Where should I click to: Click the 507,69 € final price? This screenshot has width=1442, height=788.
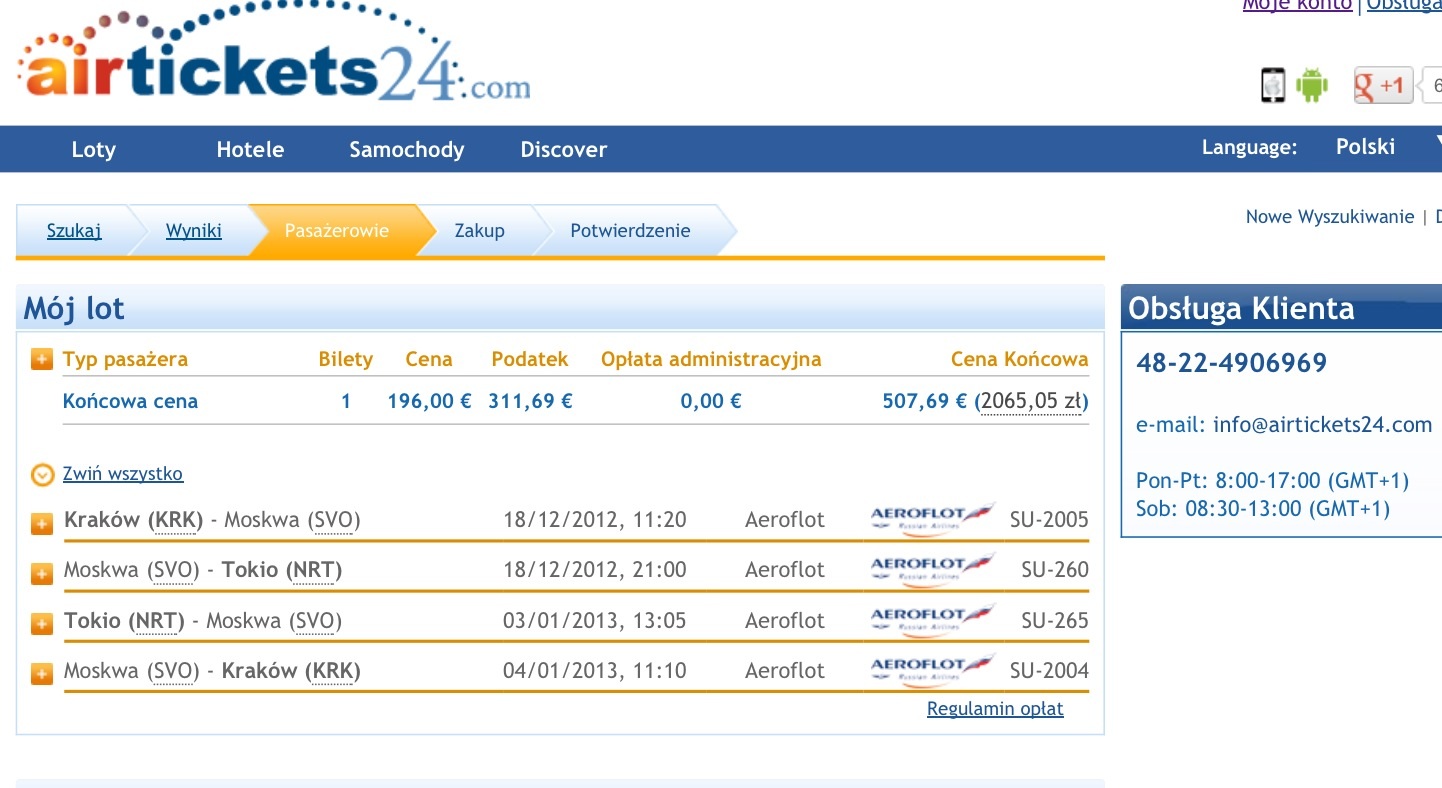[925, 402]
